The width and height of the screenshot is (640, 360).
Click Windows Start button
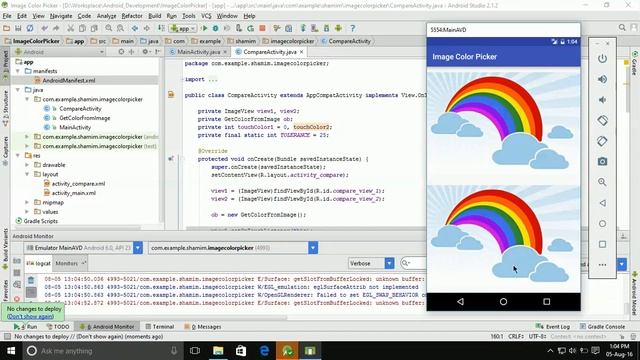point(11,351)
